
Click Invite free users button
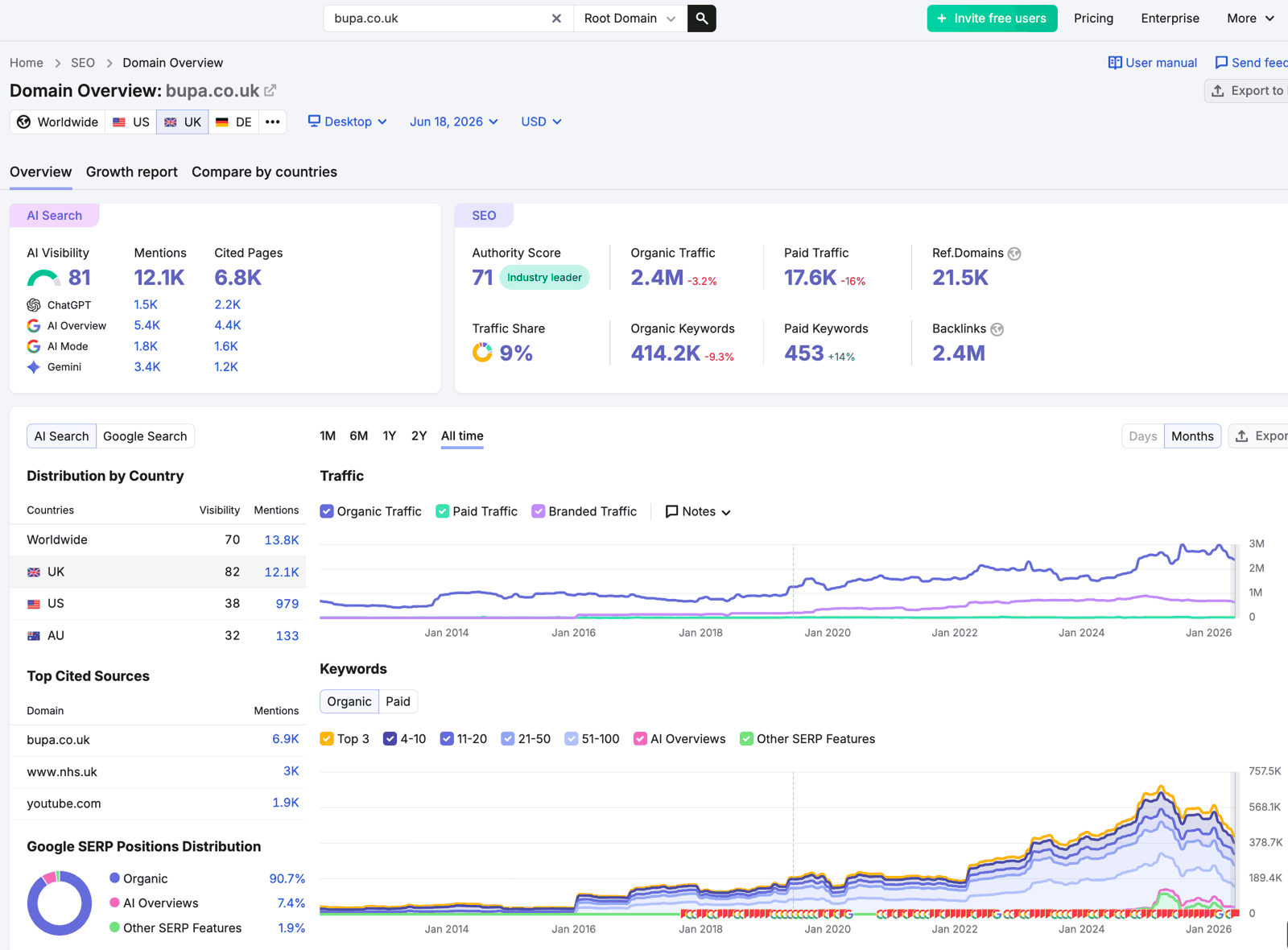tap(992, 19)
